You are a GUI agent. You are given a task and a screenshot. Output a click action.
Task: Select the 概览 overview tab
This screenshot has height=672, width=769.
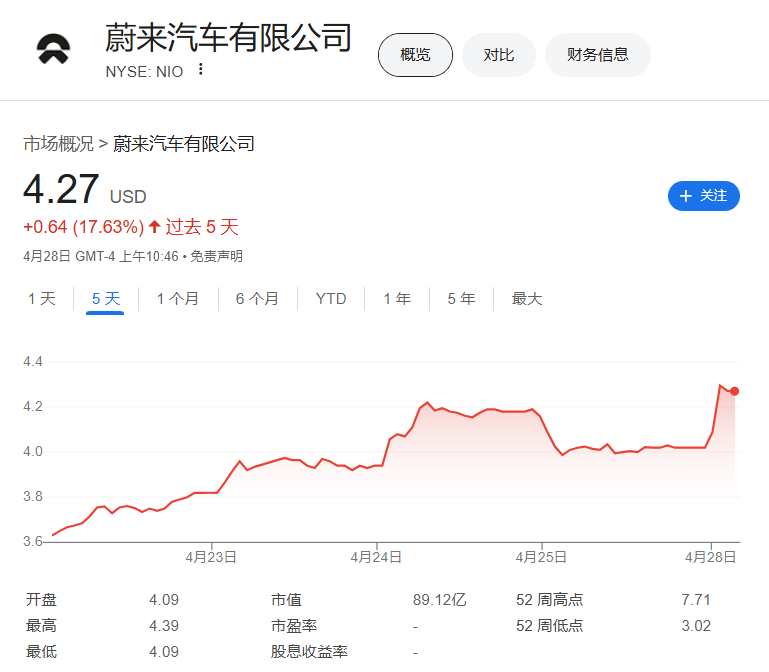point(415,55)
